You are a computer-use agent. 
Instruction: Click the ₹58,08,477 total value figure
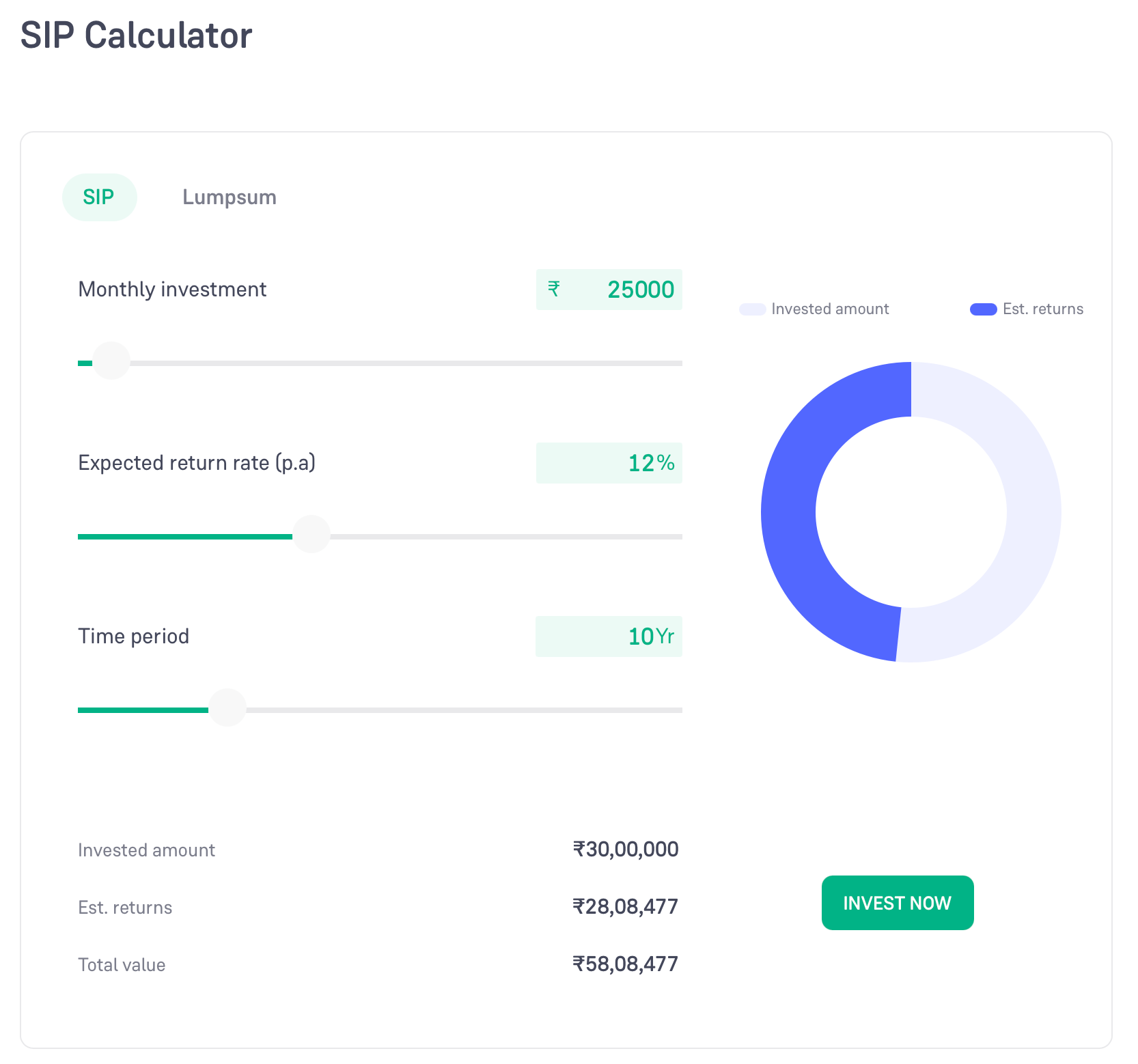[625, 964]
